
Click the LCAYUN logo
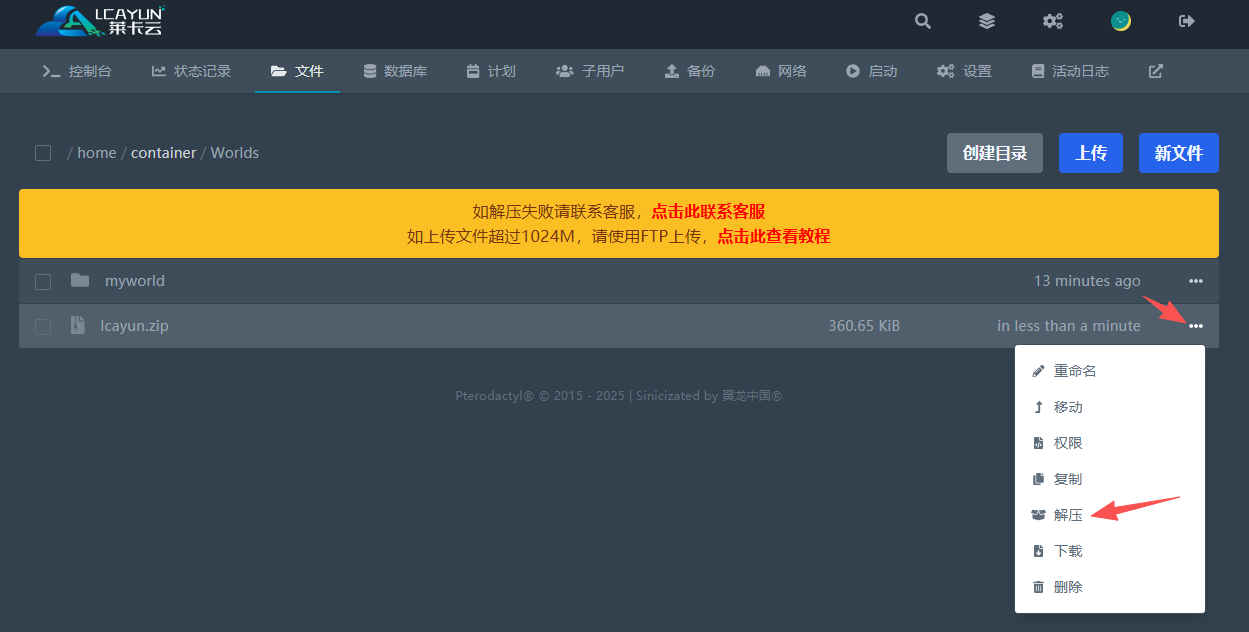100,21
